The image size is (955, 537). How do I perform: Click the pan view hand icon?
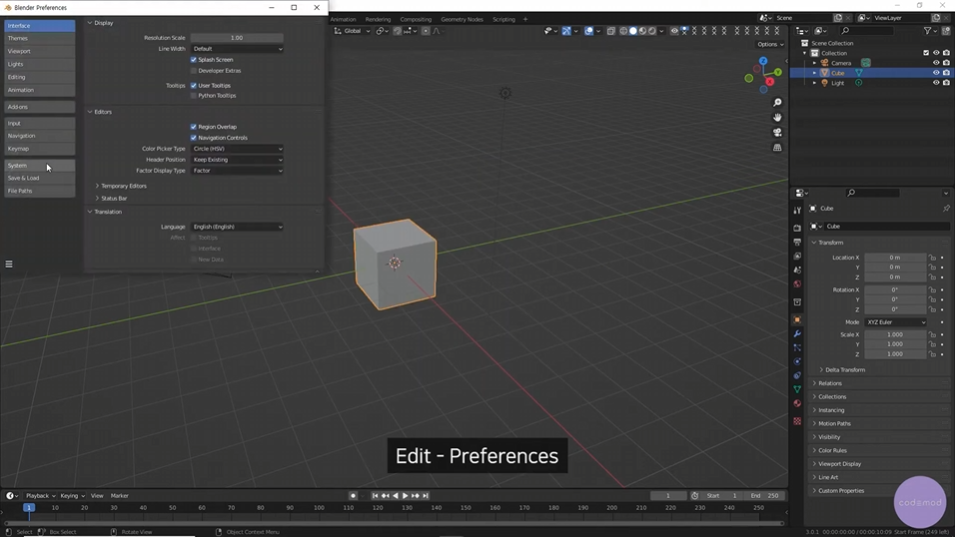[x=777, y=118]
